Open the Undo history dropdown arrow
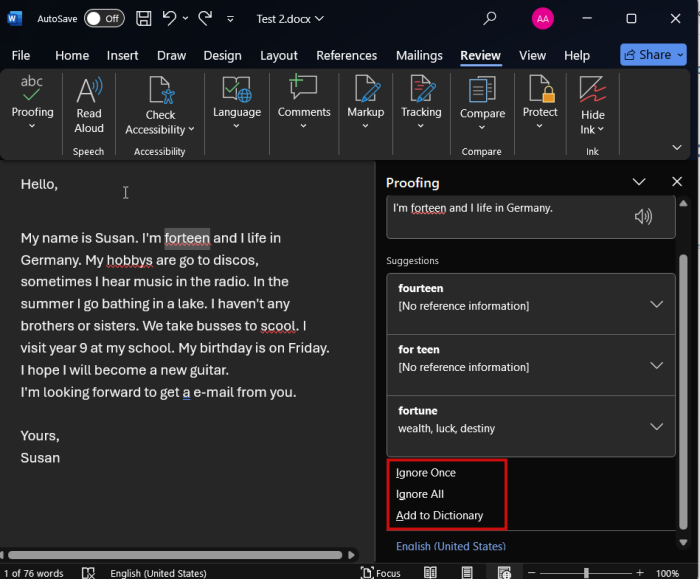The image size is (700, 579). click(x=185, y=19)
